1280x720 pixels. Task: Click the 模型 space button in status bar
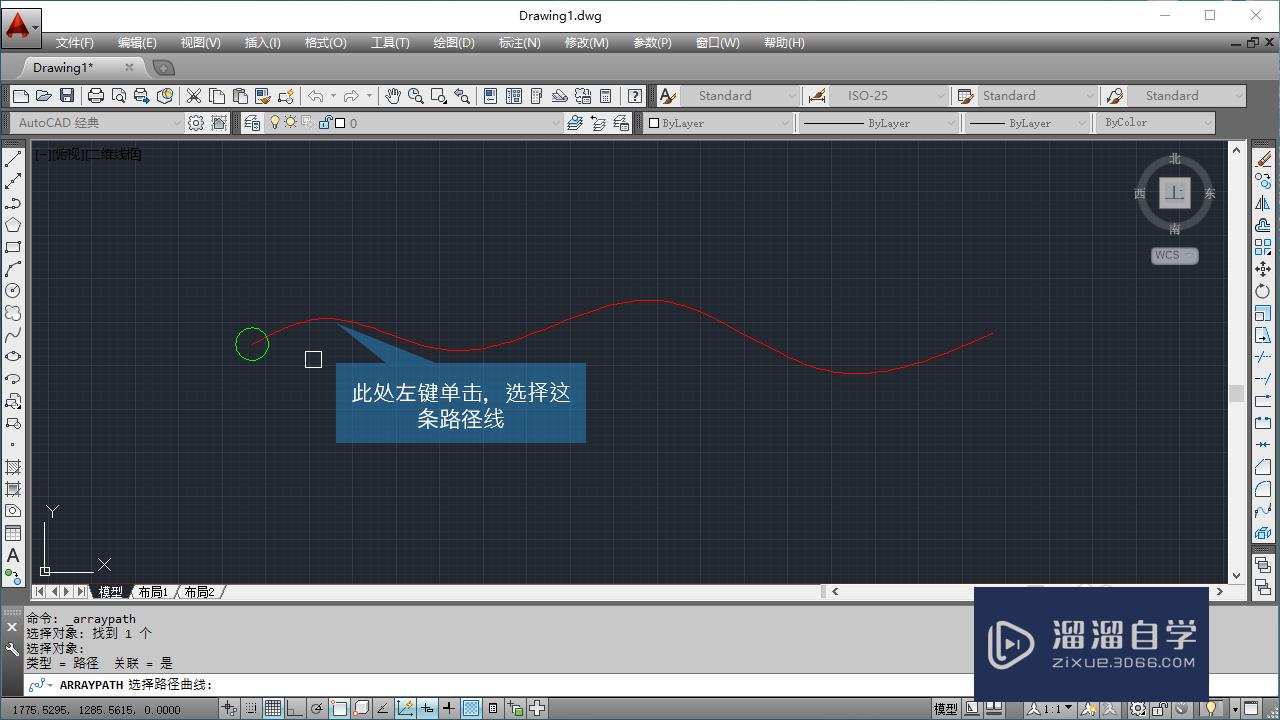(x=945, y=709)
